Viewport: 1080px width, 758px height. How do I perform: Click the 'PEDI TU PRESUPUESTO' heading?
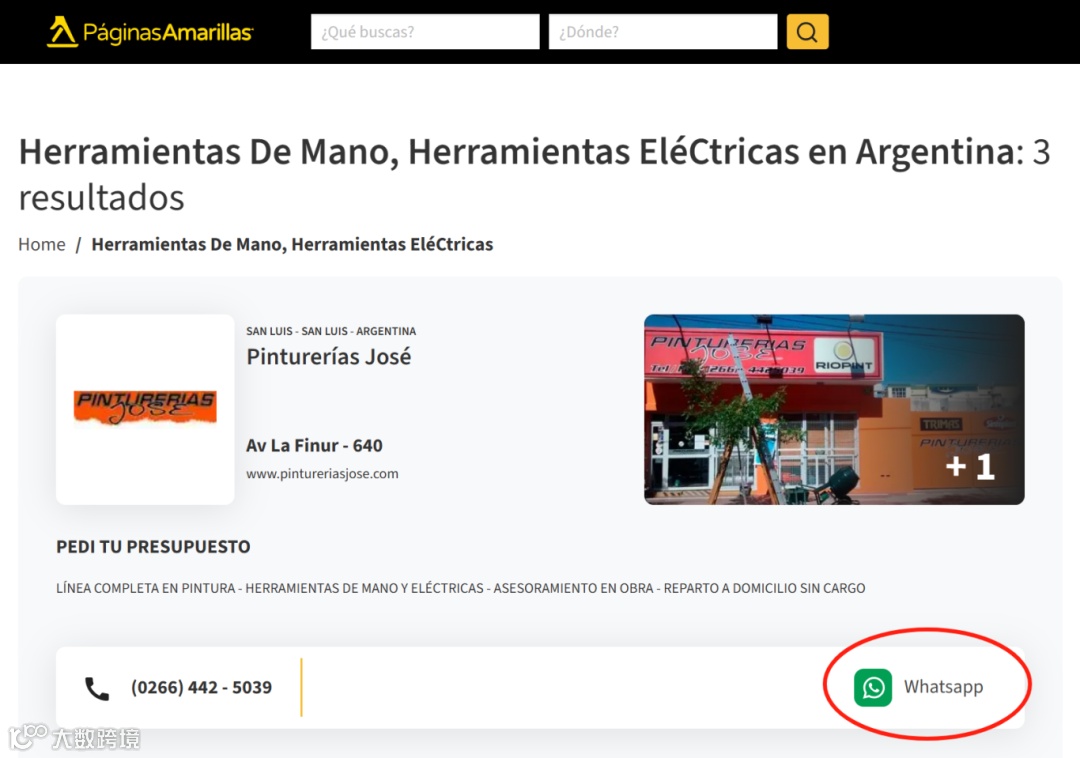click(x=153, y=547)
